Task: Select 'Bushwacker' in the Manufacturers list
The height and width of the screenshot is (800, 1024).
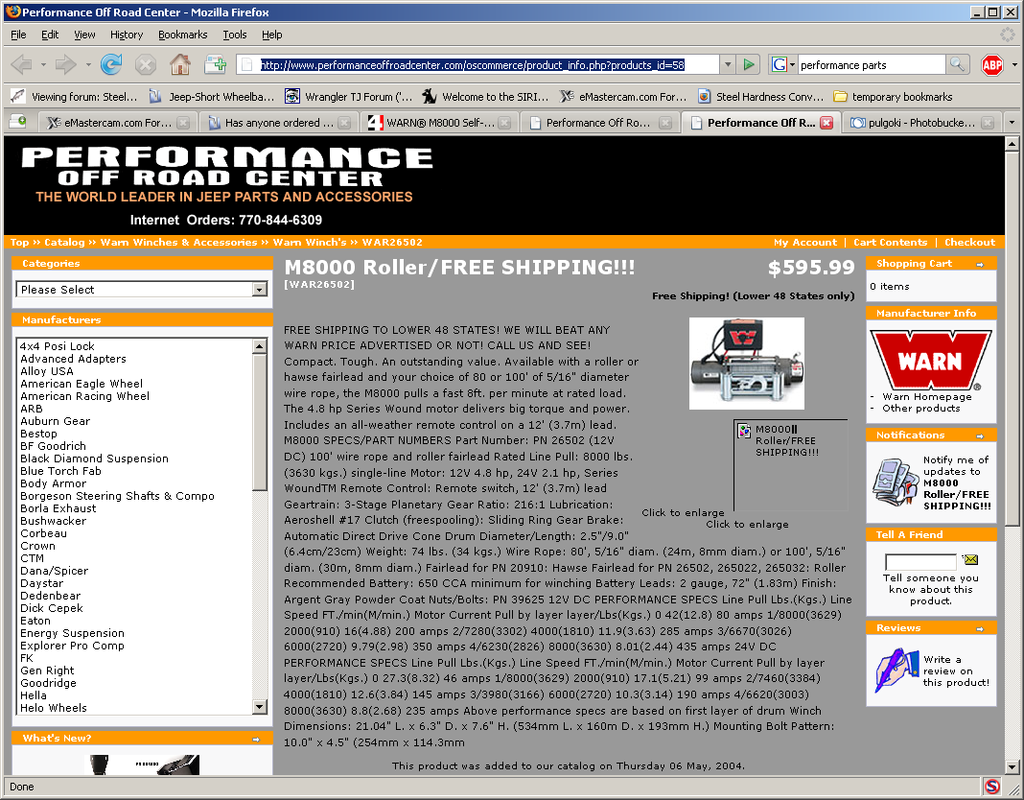Action: tap(53, 521)
